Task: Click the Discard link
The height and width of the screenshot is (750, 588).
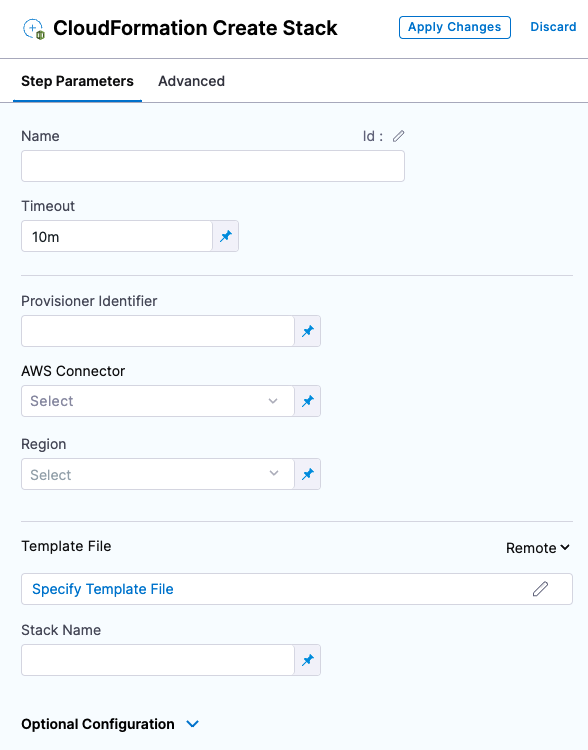Action: click(x=553, y=27)
